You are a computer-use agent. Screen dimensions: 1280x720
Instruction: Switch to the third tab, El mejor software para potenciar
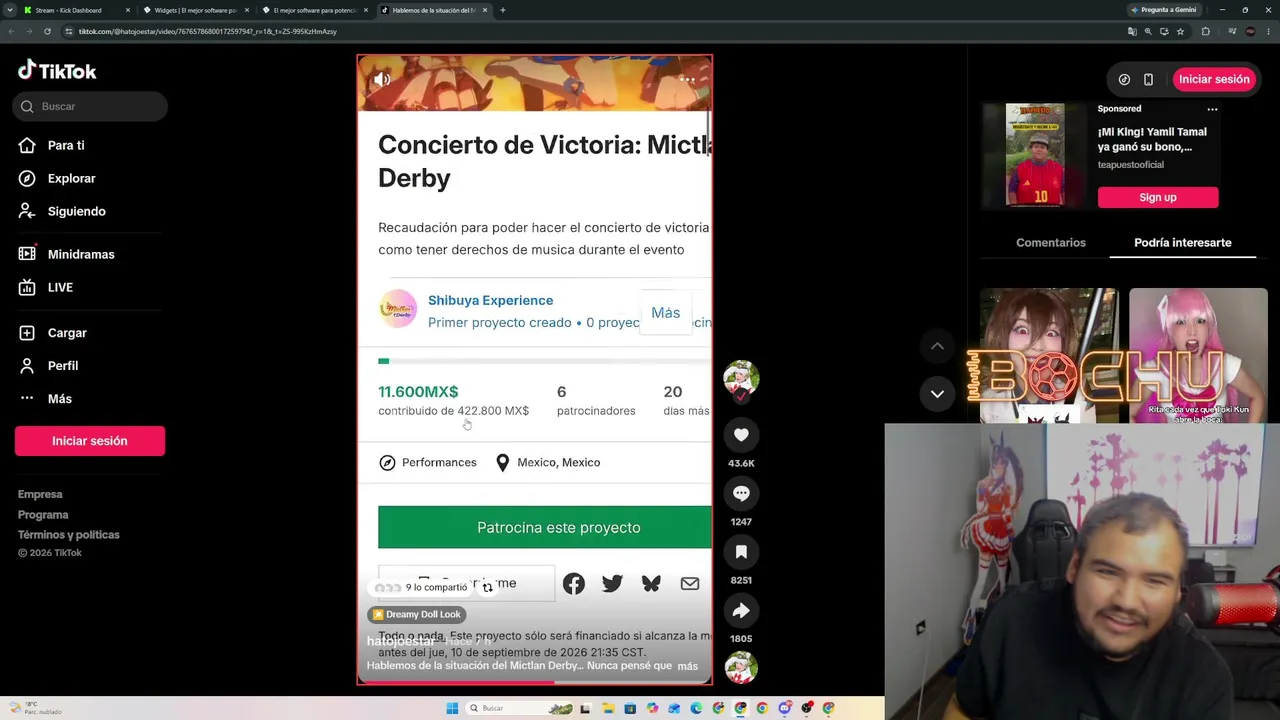point(315,10)
